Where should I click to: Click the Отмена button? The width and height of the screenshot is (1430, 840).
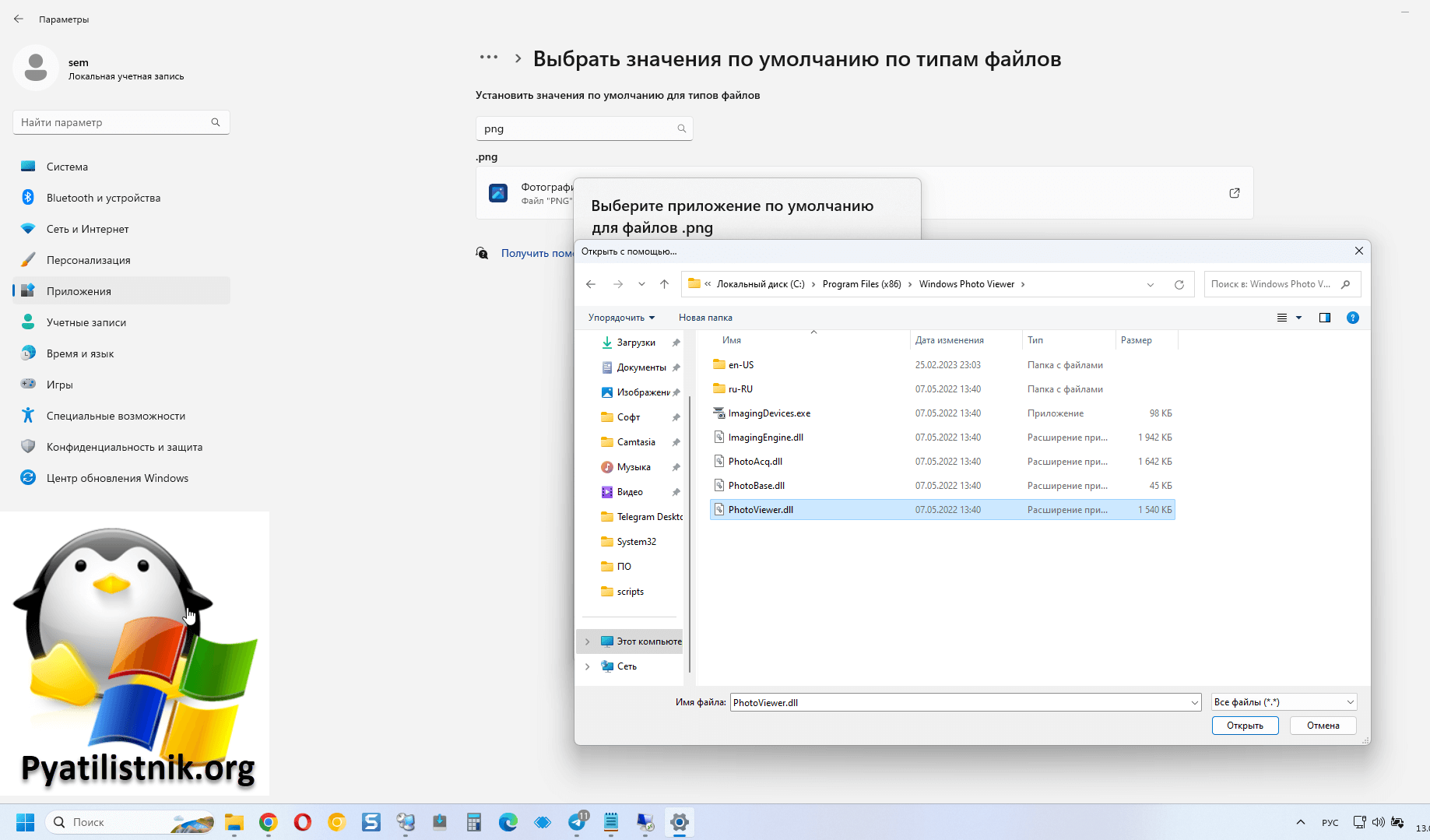1323,726
